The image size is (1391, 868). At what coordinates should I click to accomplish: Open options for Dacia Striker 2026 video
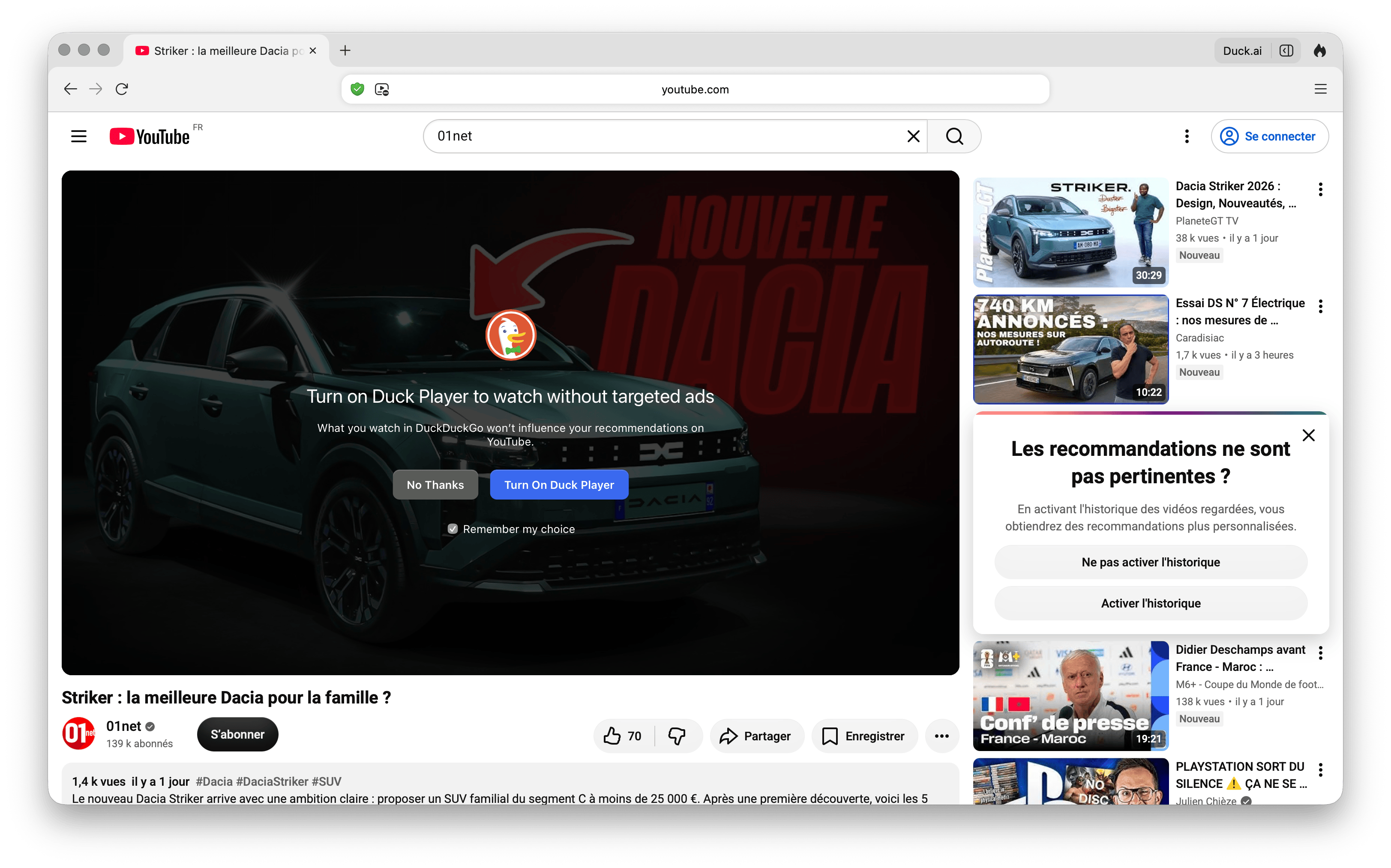1320,189
